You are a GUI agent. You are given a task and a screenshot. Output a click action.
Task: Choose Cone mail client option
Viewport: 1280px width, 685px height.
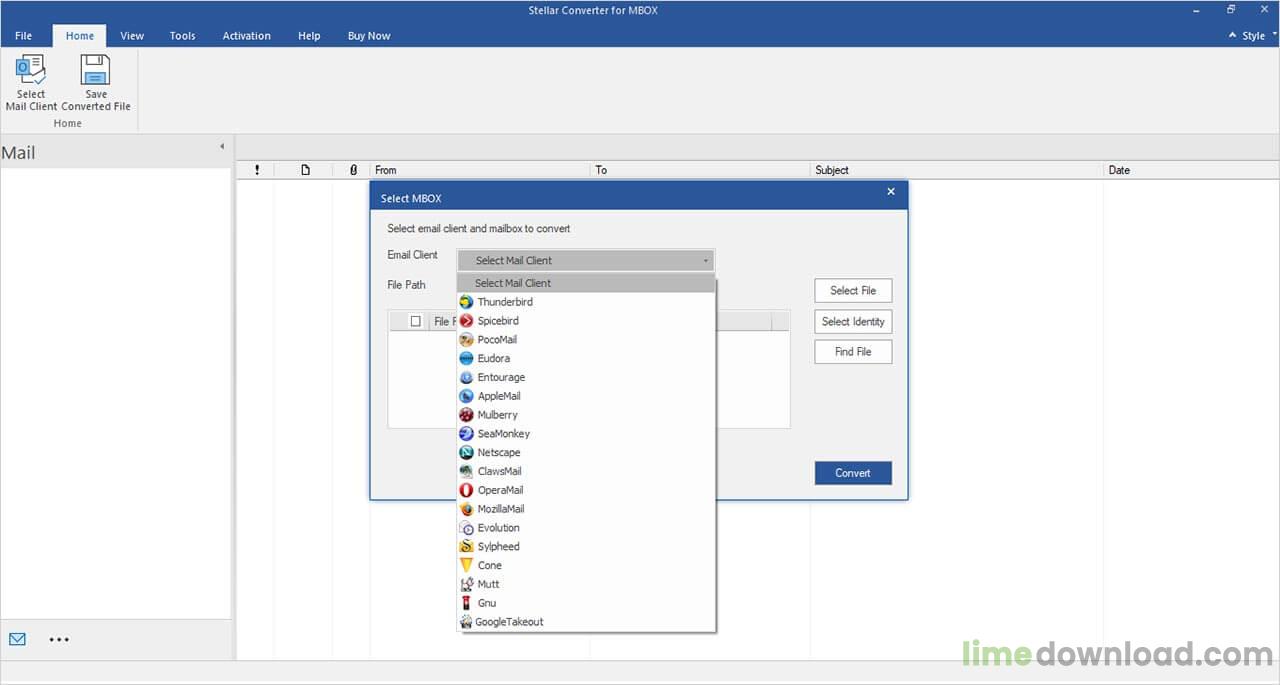pos(587,565)
